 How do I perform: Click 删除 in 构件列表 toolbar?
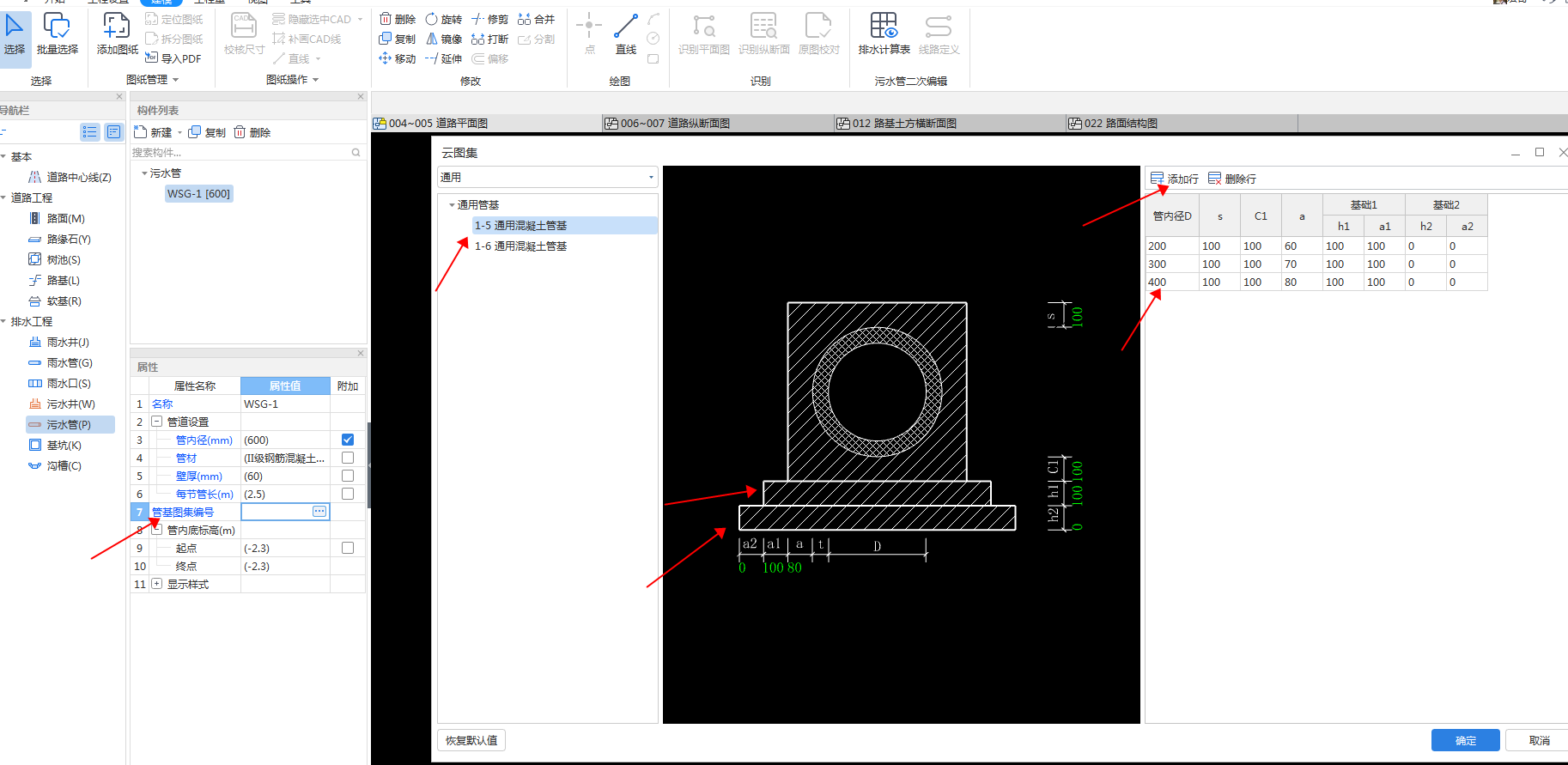pos(252,132)
